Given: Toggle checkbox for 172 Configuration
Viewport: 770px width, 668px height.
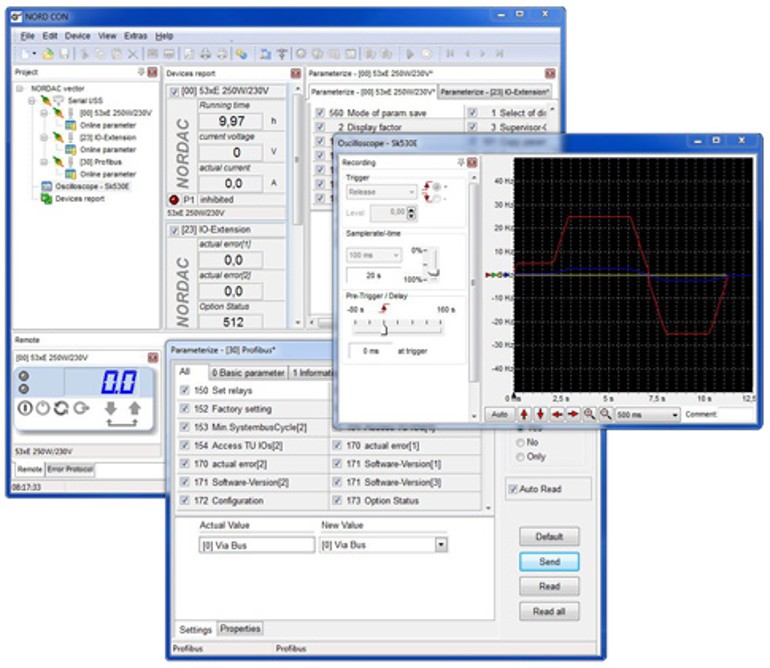Looking at the screenshot, I should pos(185,501).
